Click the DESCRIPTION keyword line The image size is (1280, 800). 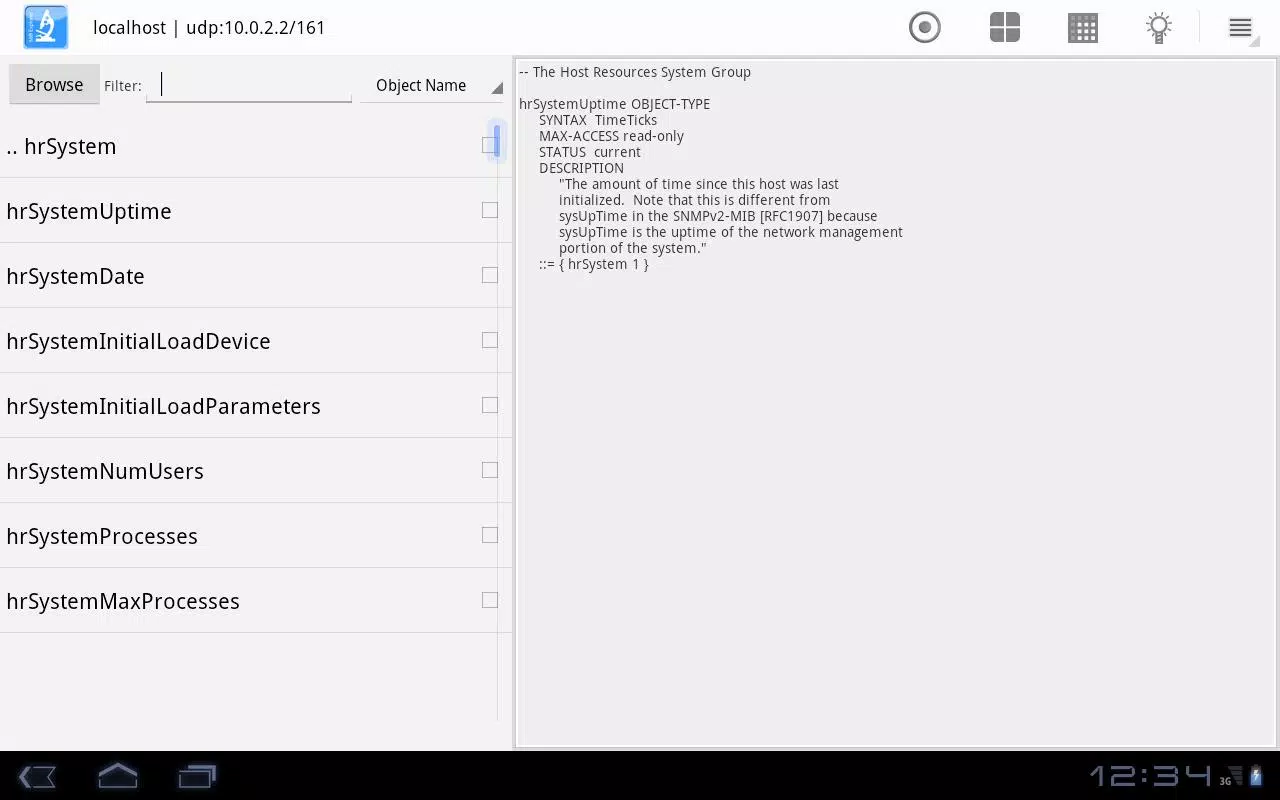tap(581, 168)
